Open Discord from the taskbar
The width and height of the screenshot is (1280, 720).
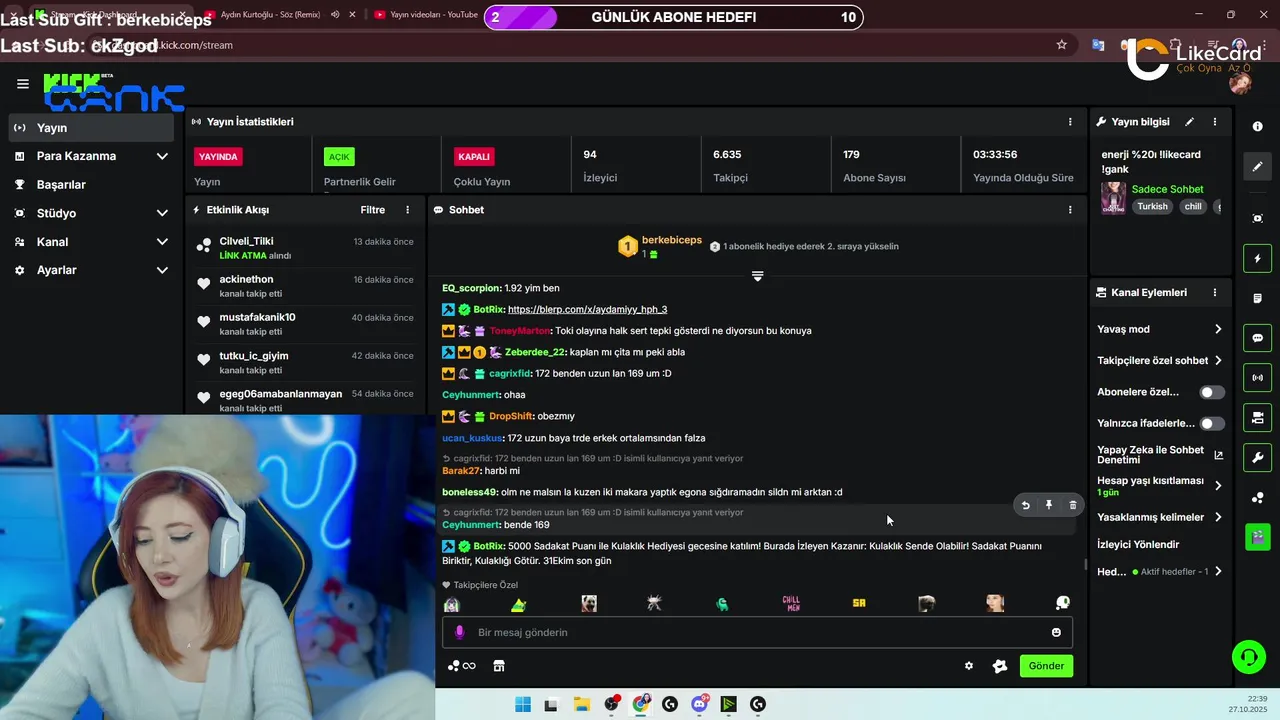(x=700, y=705)
